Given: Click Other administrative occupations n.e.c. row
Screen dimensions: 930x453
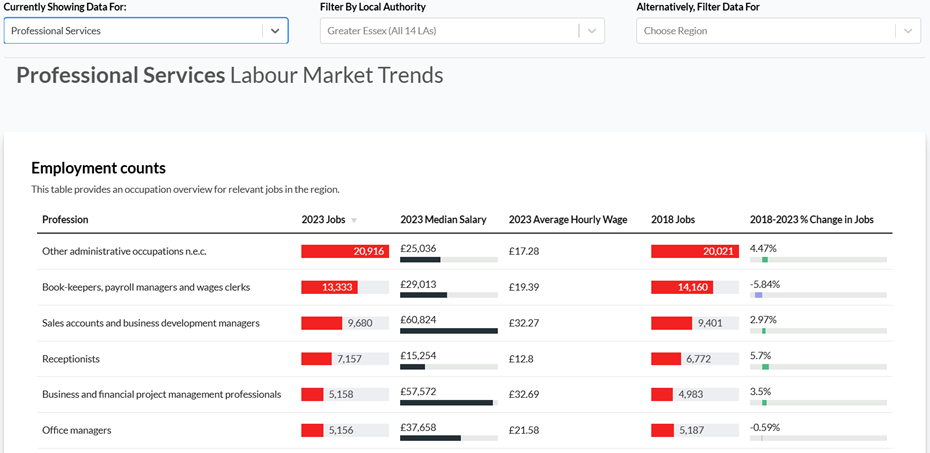Looking at the screenshot, I should click(124, 251).
